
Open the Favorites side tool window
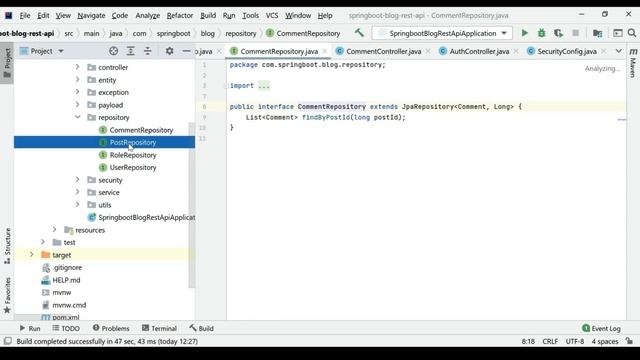coord(7,295)
